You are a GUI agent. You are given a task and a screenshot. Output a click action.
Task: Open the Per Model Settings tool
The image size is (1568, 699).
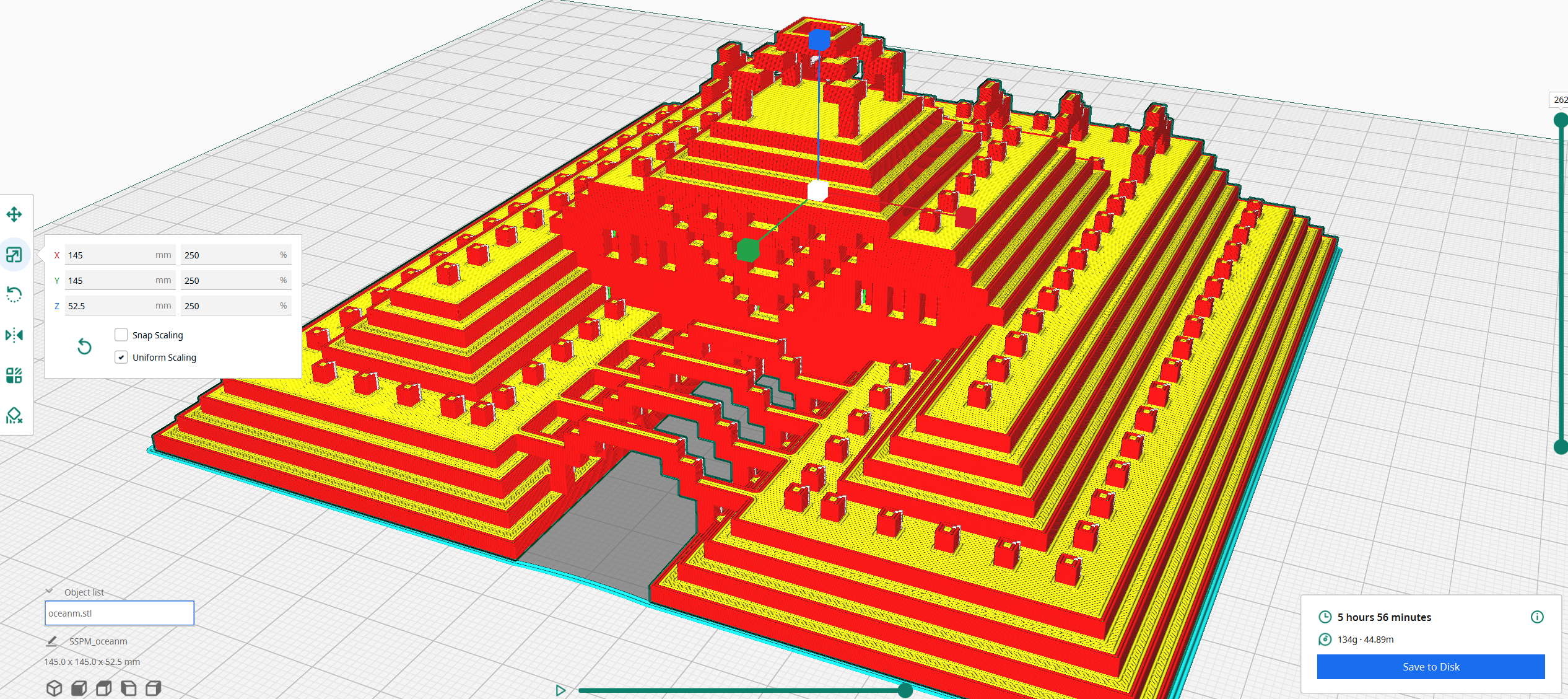(x=14, y=376)
